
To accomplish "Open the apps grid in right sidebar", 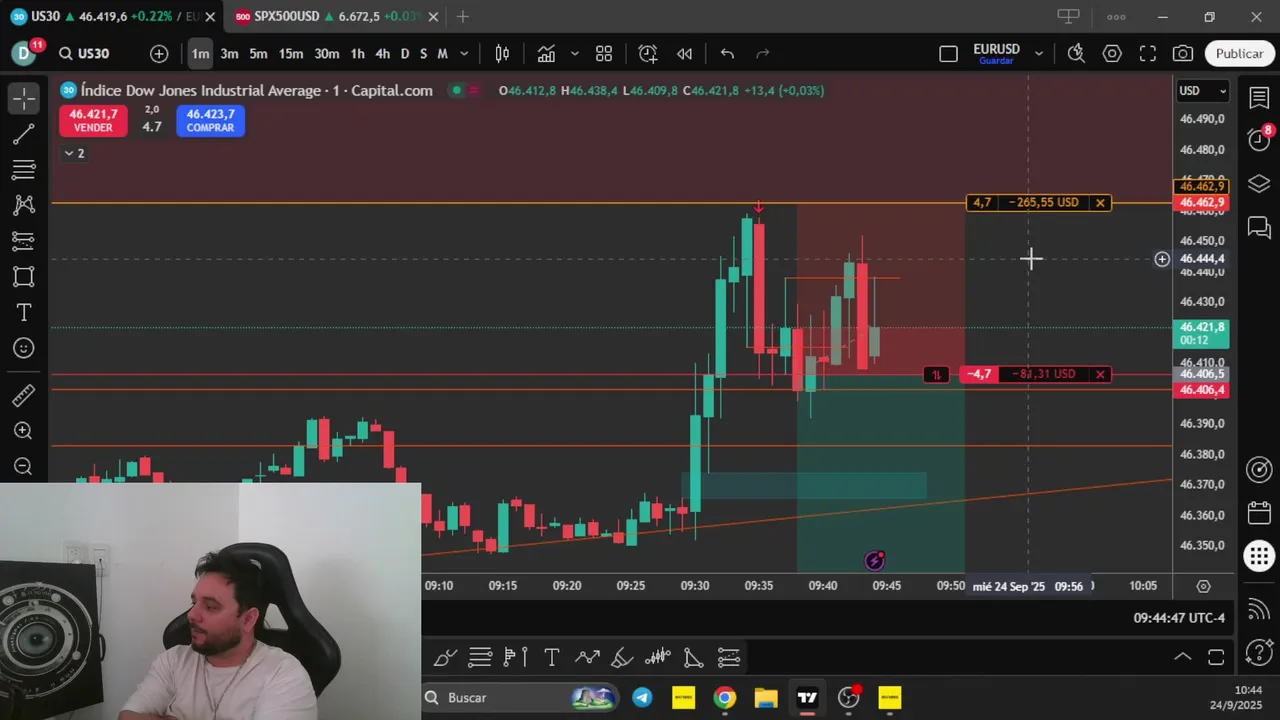I will pos(1259,556).
